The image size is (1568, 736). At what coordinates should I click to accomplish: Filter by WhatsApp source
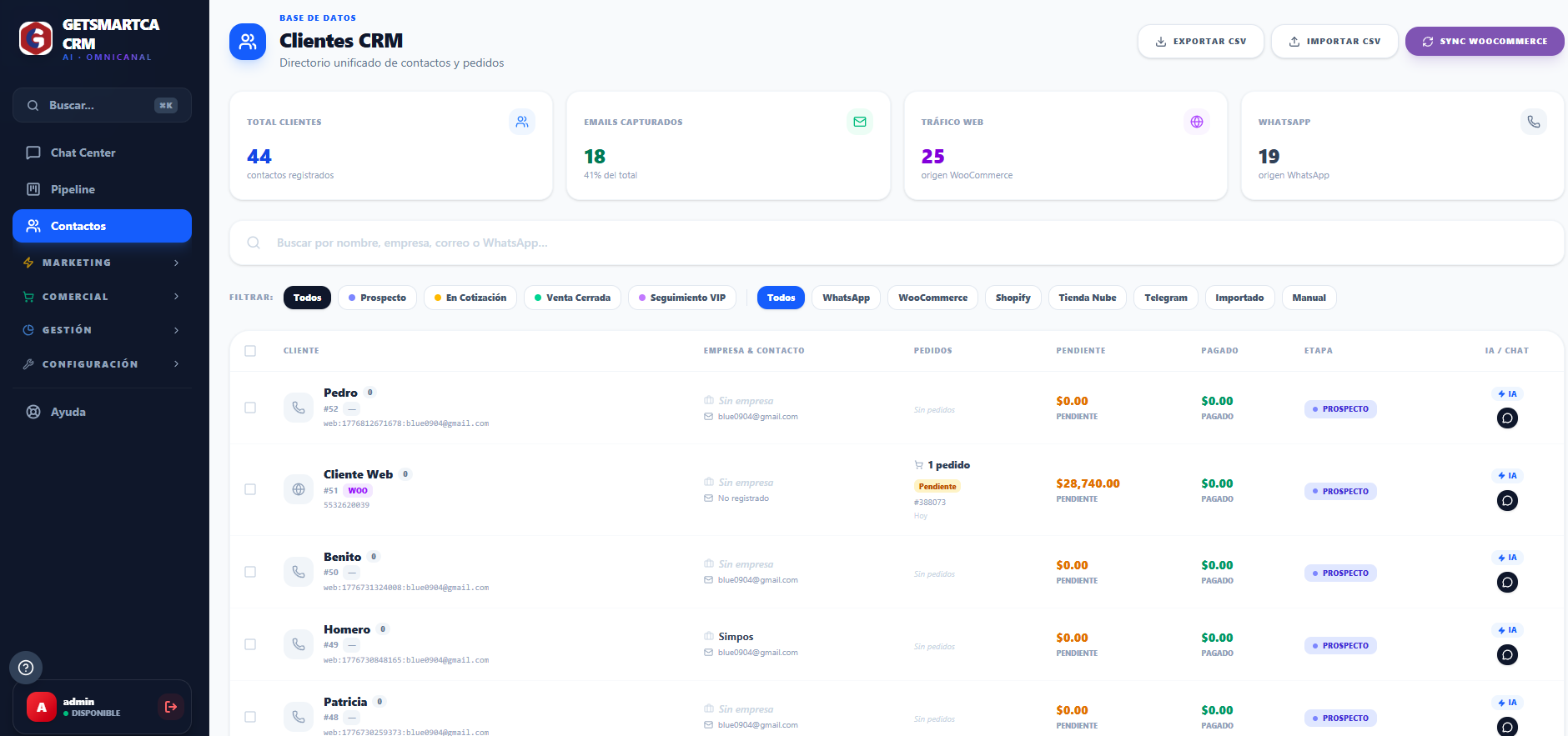point(846,298)
